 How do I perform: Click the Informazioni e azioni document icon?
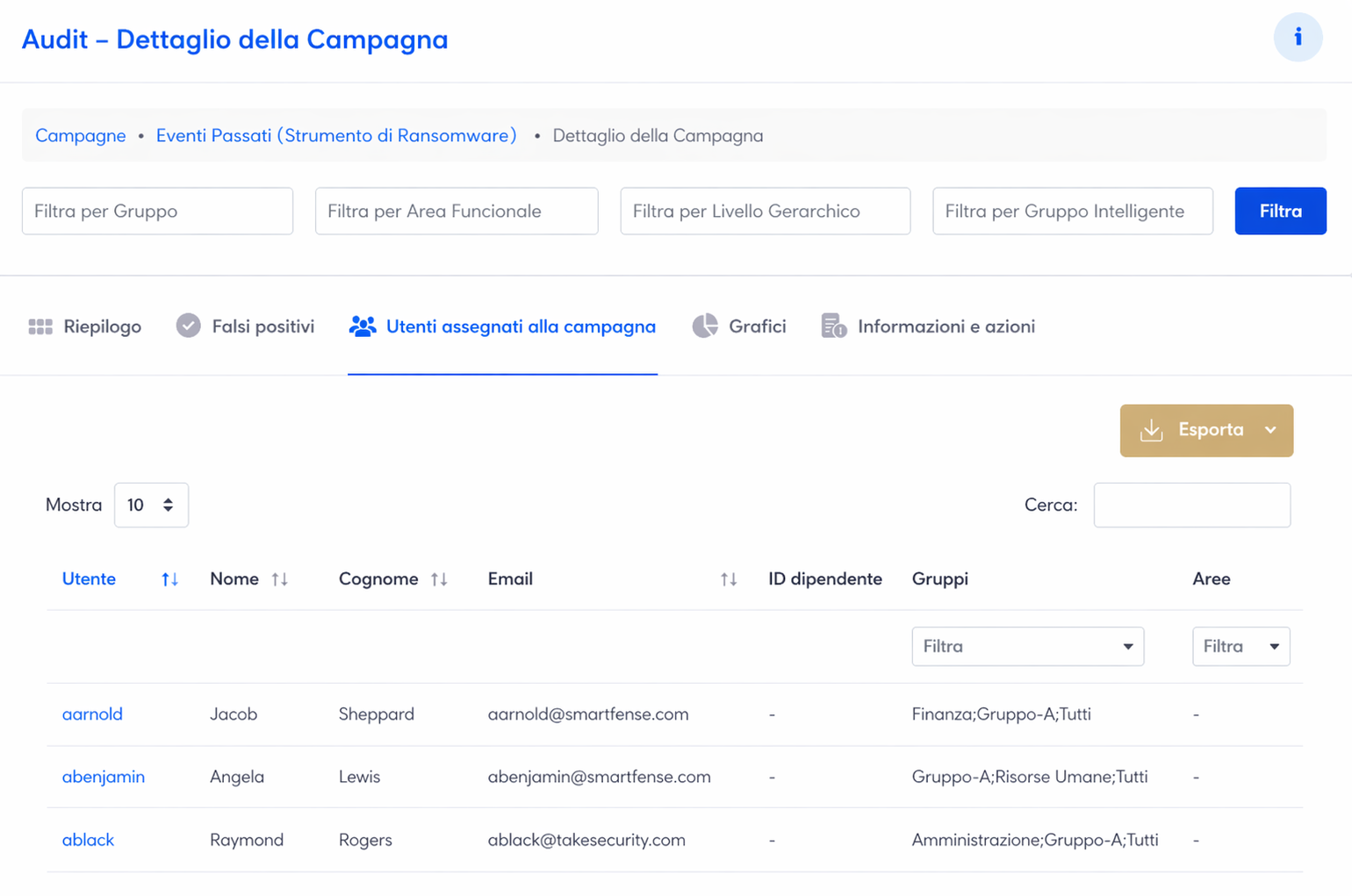pos(834,326)
